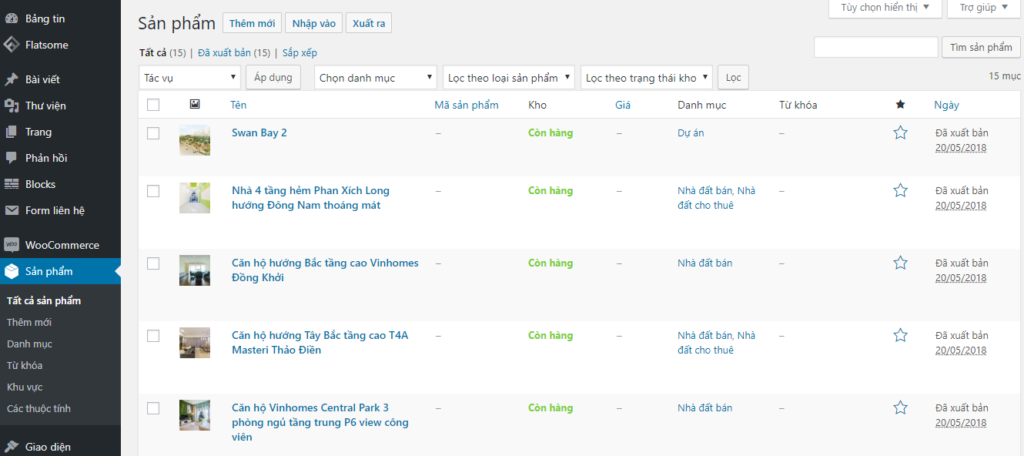Check the Vinhomes Đồng Khởi row

pos(153,264)
